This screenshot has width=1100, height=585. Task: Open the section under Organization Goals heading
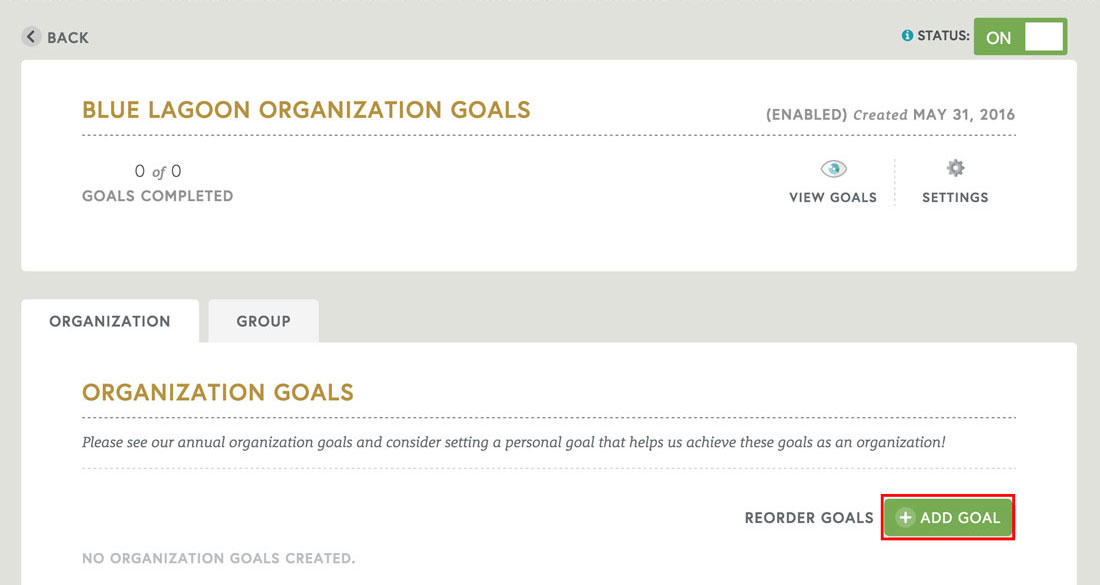[x=217, y=393]
